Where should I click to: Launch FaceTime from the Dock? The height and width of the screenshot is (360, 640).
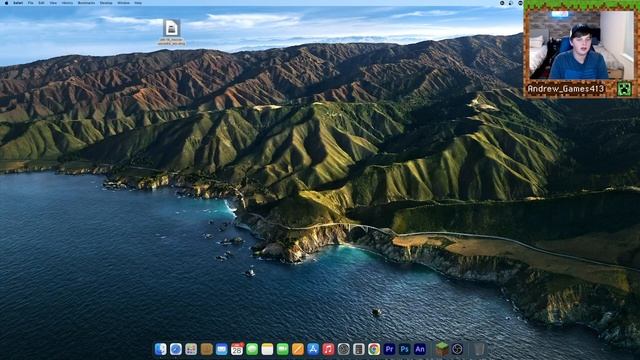click(x=282, y=349)
